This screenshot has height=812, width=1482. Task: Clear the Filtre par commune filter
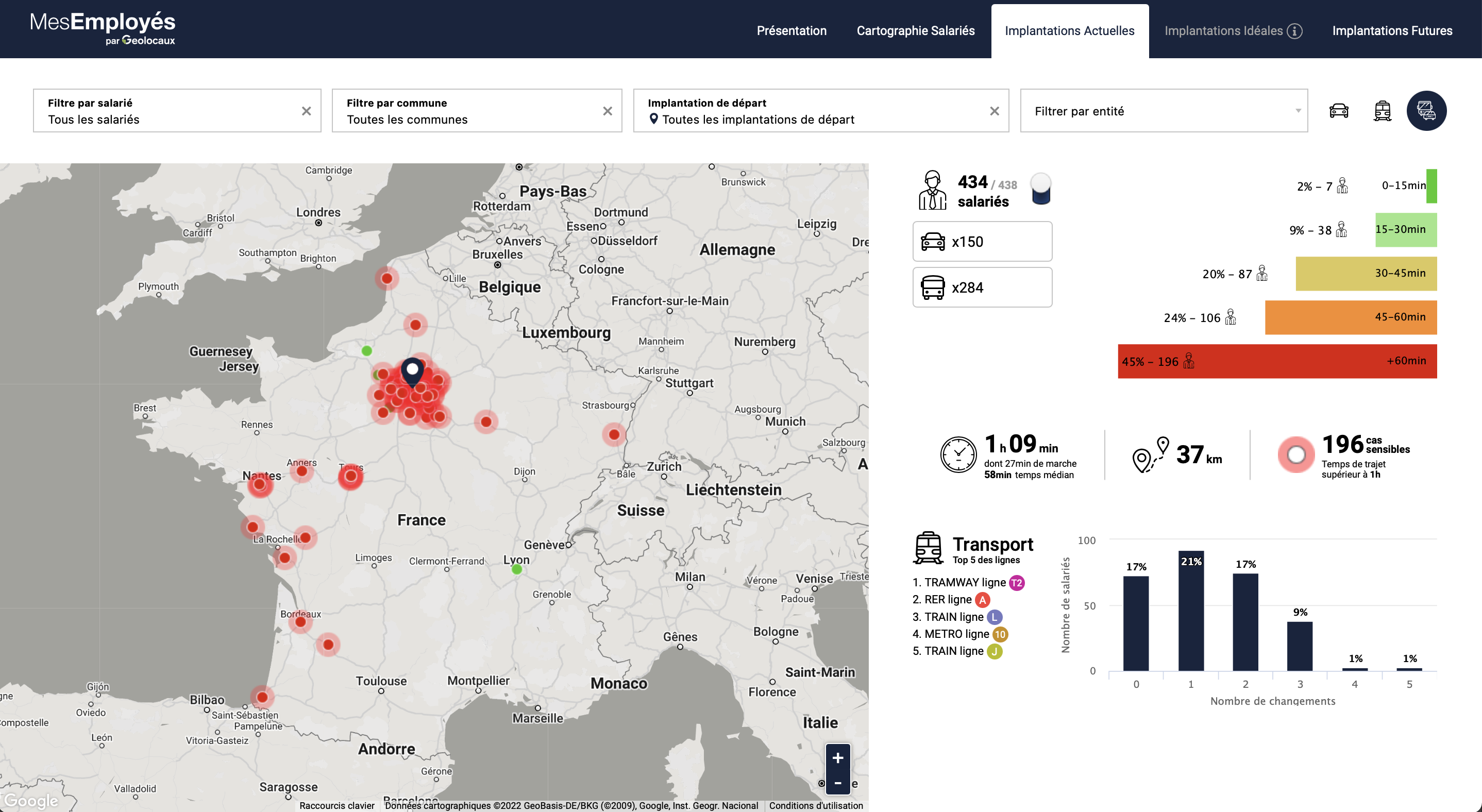[608, 111]
